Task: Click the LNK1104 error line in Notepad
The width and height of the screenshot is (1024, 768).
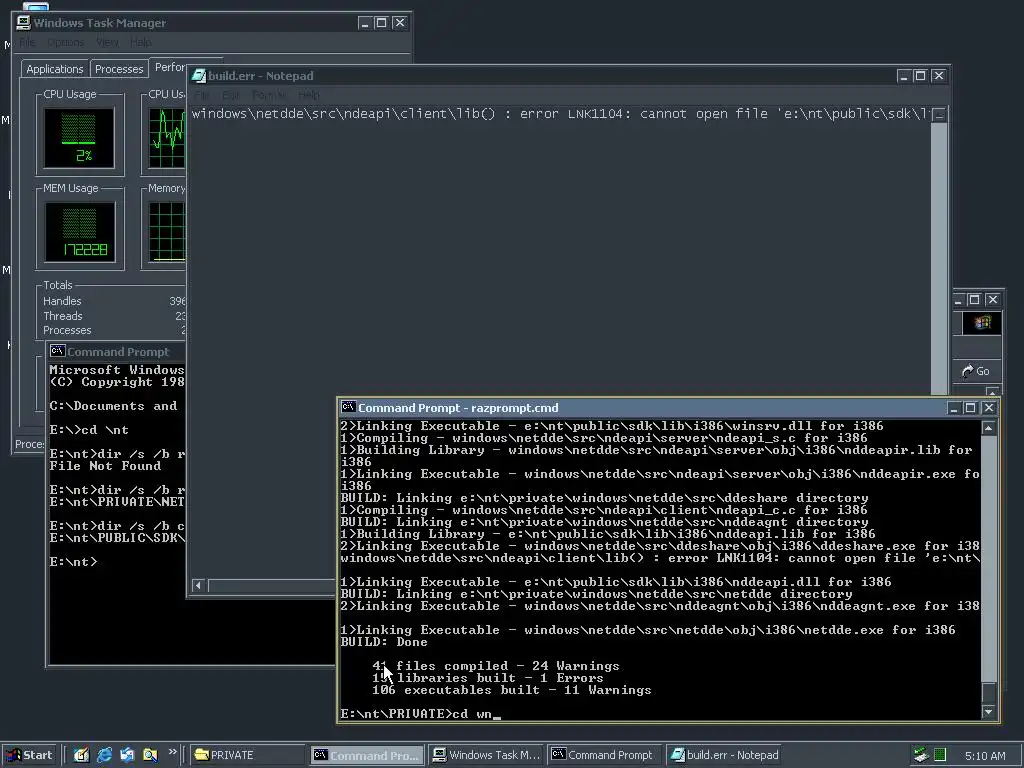Action: (x=559, y=114)
